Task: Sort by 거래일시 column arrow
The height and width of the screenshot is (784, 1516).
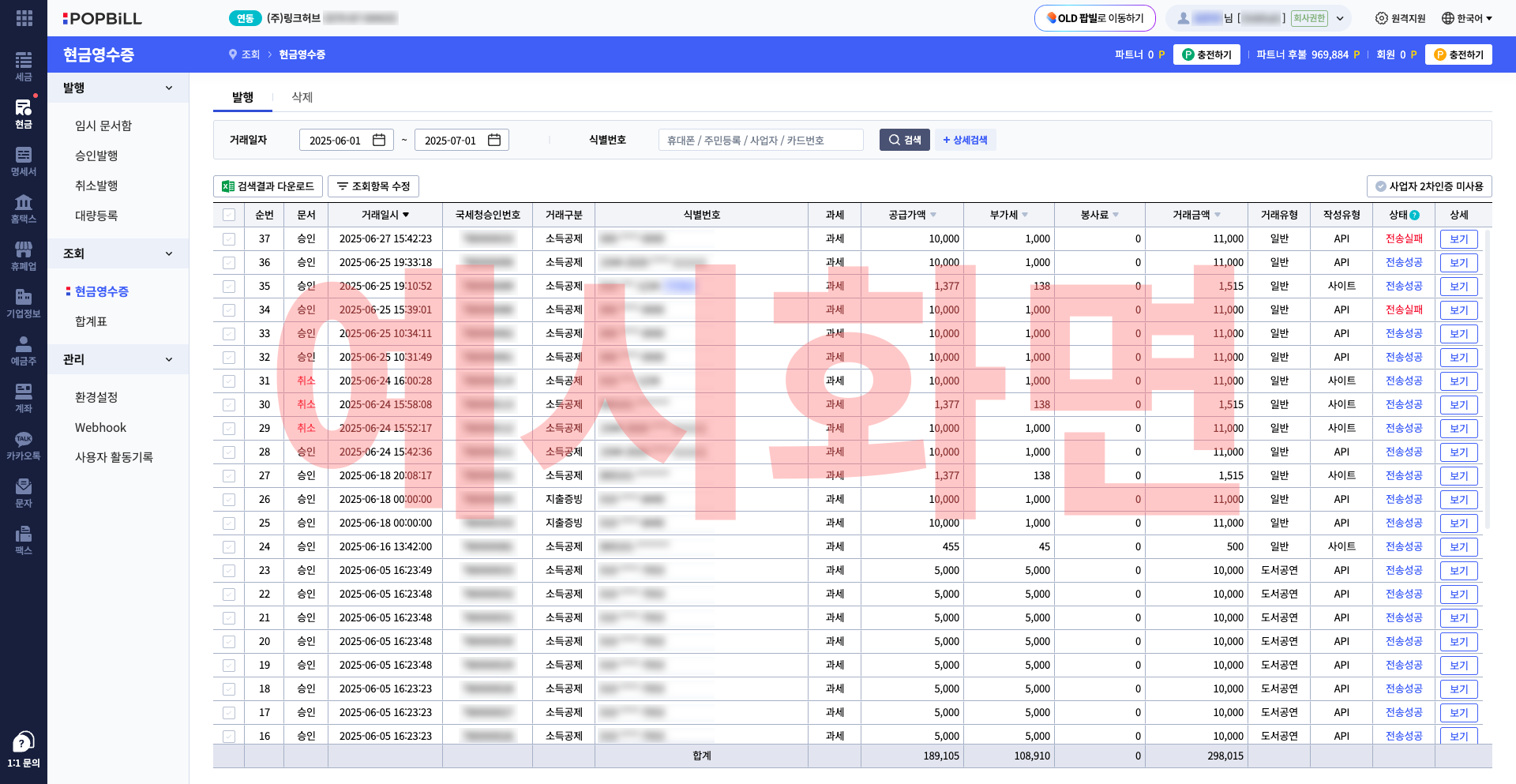Action: (406, 215)
